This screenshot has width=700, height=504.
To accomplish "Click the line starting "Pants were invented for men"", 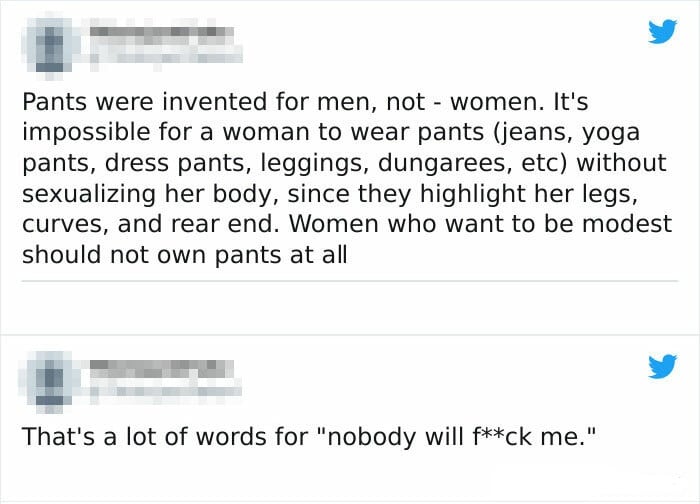I will coord(305,102).
